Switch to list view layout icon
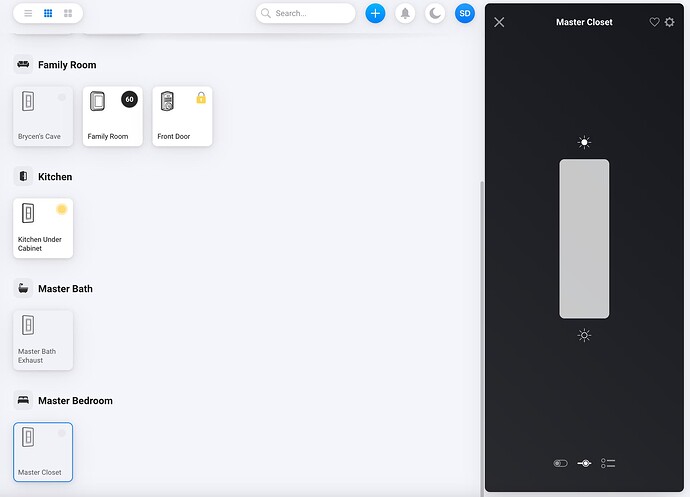Viewport: 690px width, 497px height. pyautogui.click(x=28, y=13)
